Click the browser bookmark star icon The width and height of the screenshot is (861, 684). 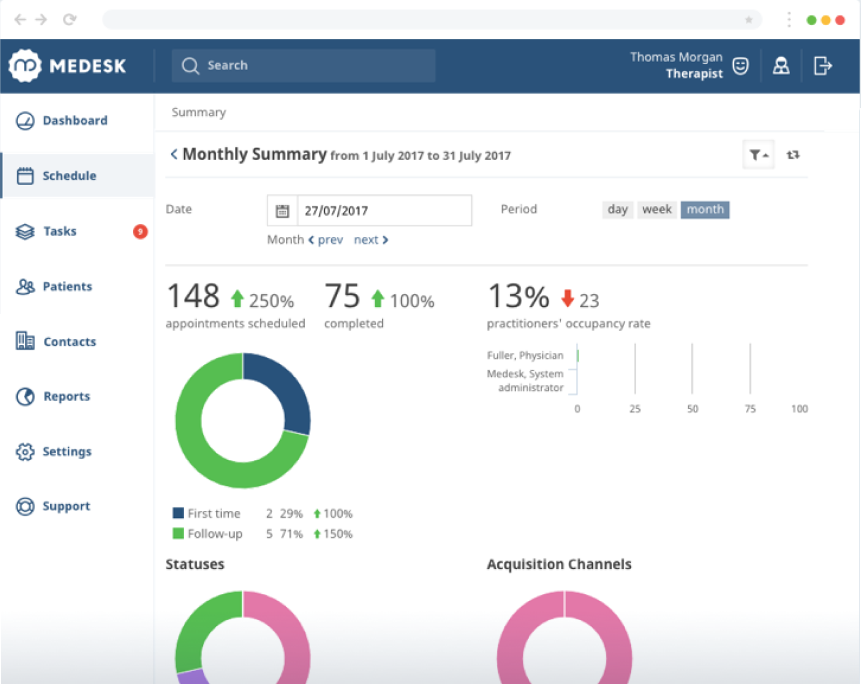pos(748,20)
